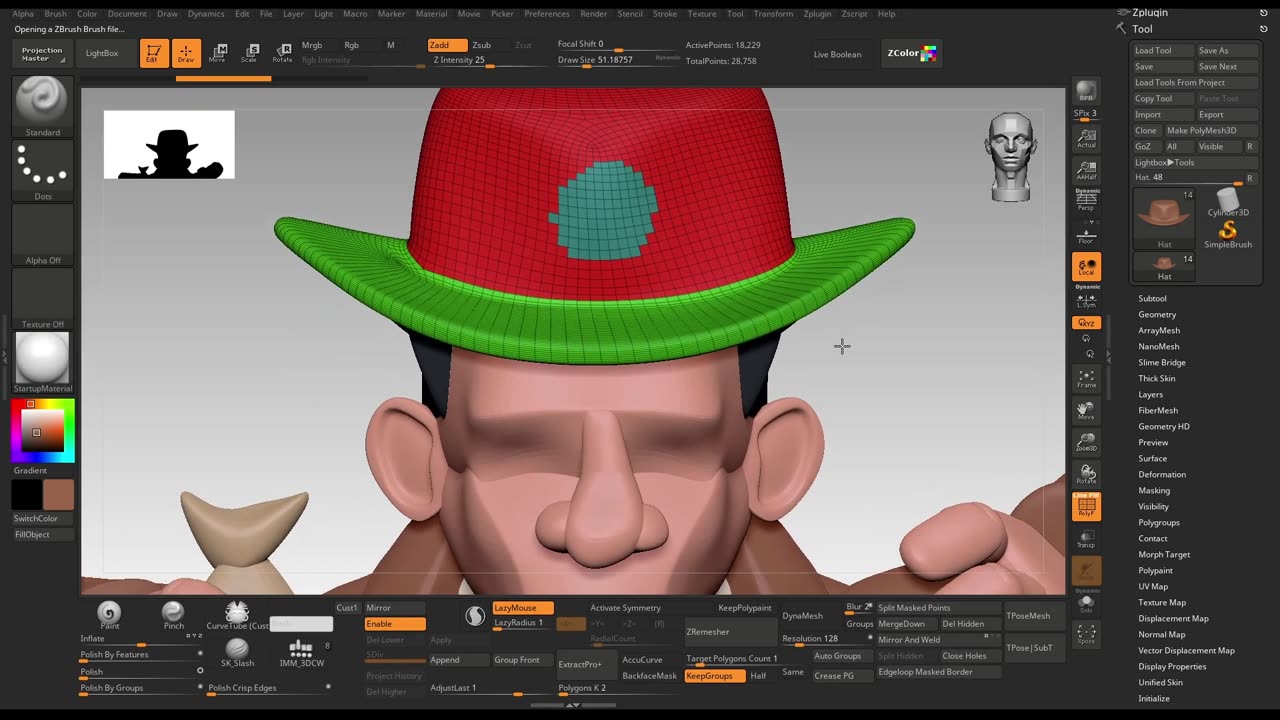This screenshot has height=720, width=1280.
Task: Click the DynaMesh button
Action: pos(802,616)
